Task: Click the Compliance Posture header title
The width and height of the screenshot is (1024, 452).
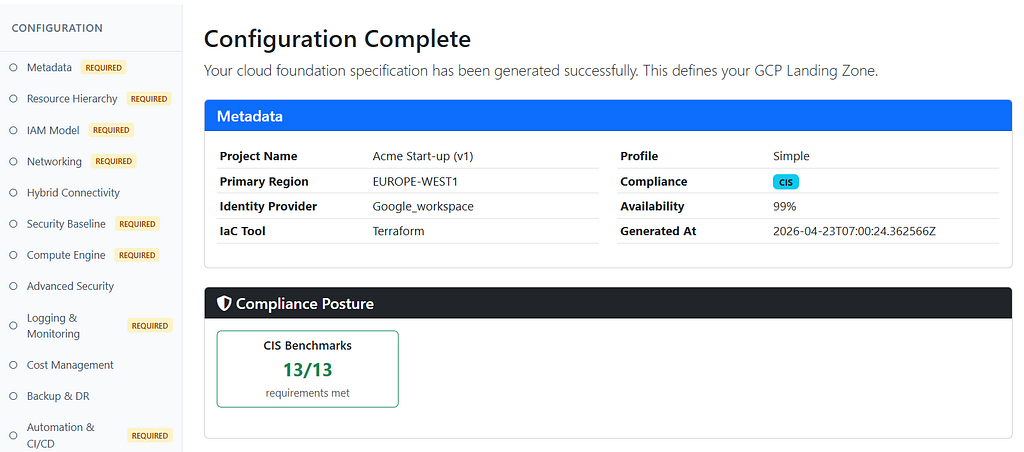Action: point(305,304)
